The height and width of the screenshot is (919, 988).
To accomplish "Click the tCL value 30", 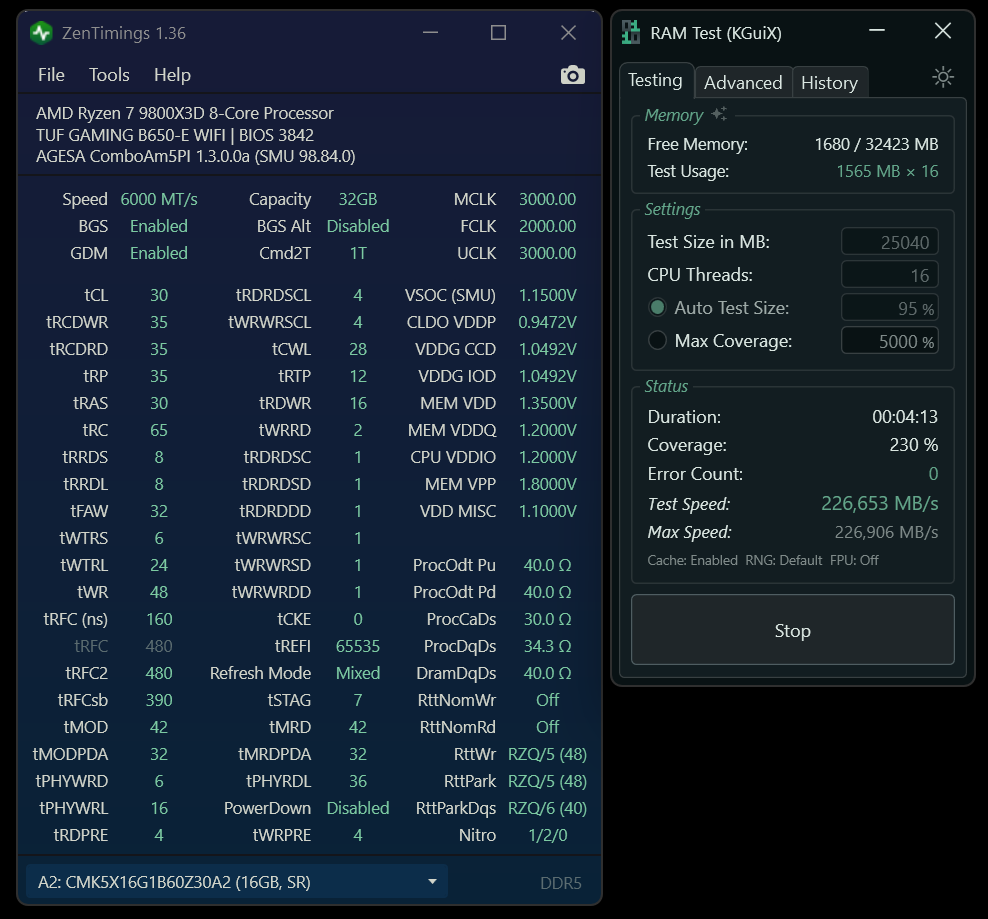I will 159,295.
